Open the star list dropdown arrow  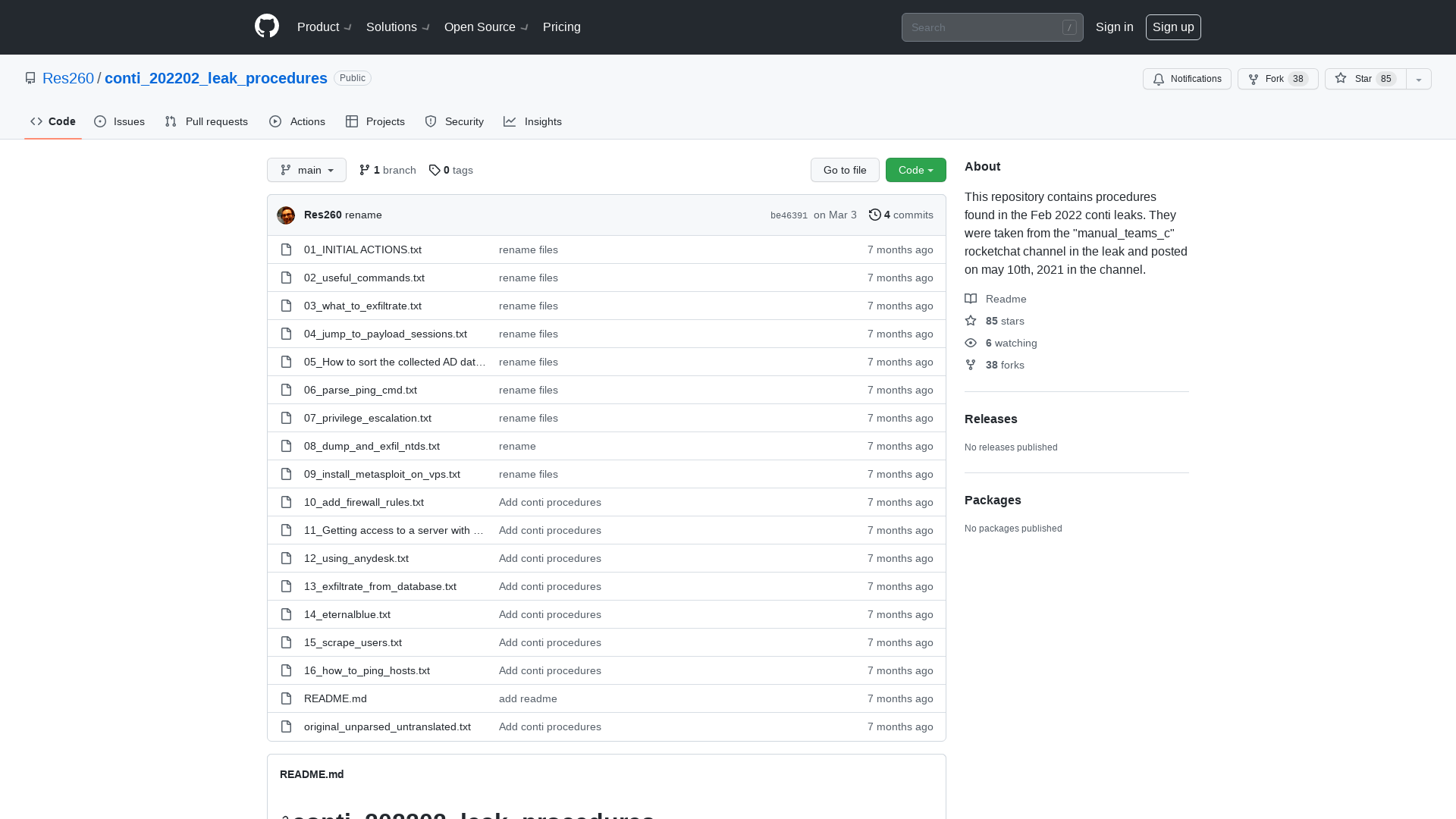click(x=1419, y=79)
